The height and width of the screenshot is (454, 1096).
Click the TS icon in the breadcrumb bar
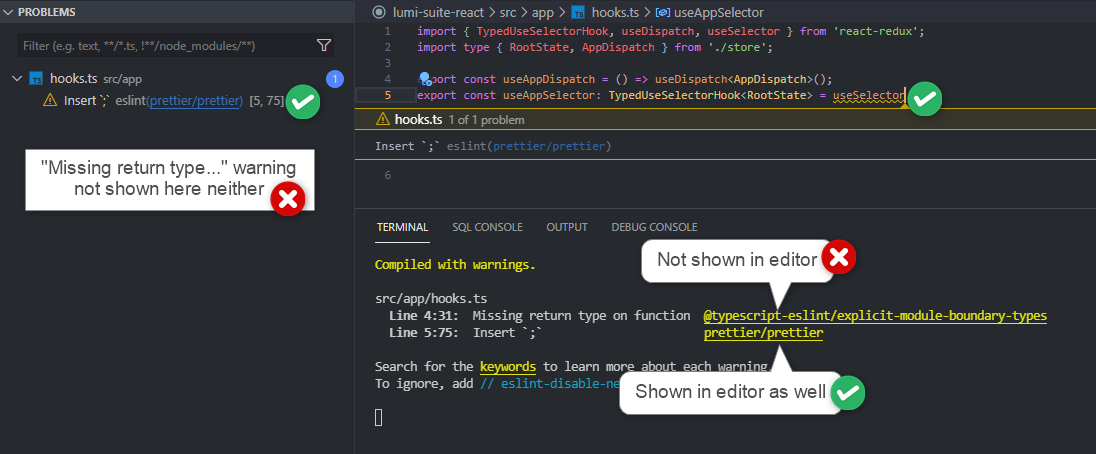pyautogui.click(x=578, y=12)
